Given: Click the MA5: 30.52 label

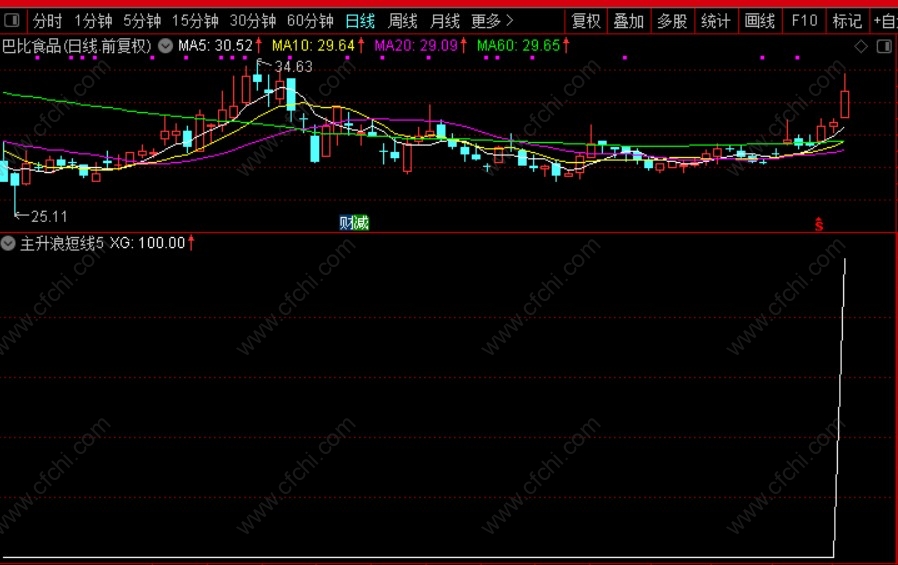Looking at the screenshot, I should pyautogui.click(x=215, y=46).
